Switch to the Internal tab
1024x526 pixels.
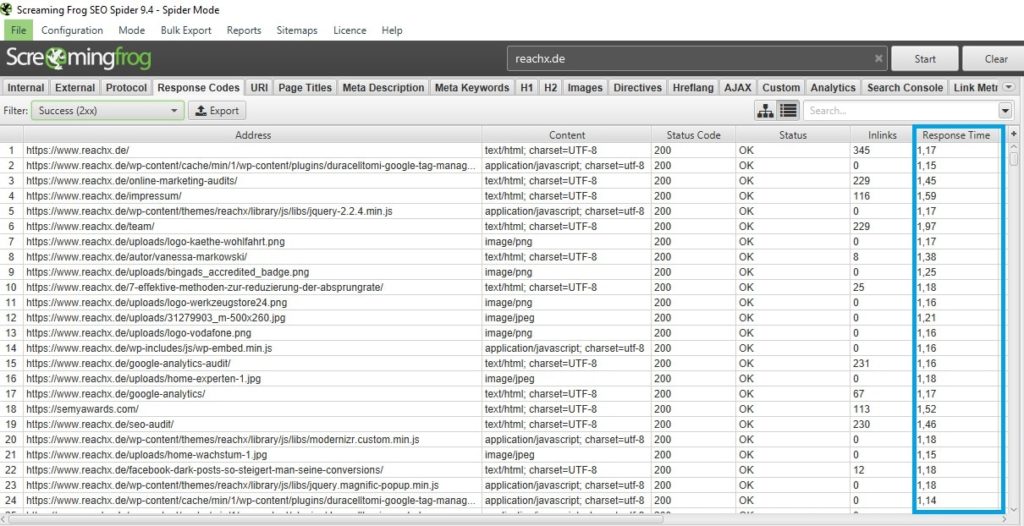point(26,88)
